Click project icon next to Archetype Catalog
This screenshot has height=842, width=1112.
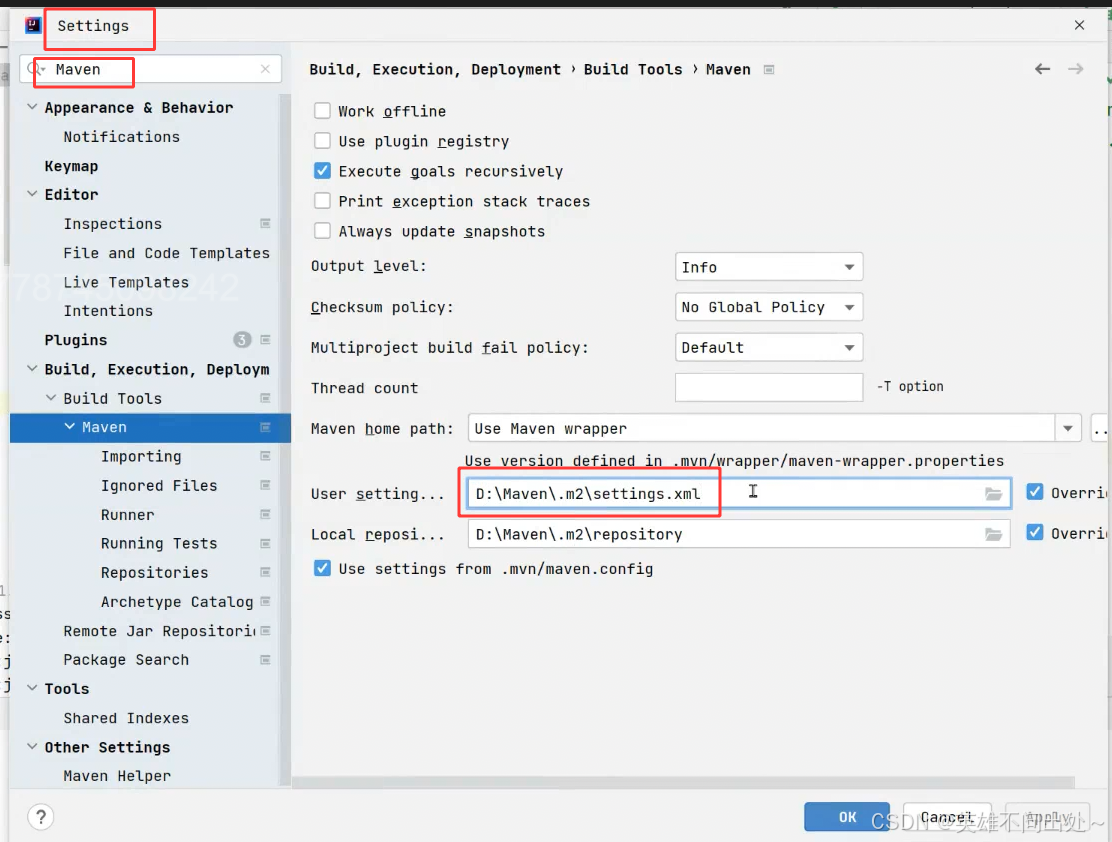(x=265, y=602)
